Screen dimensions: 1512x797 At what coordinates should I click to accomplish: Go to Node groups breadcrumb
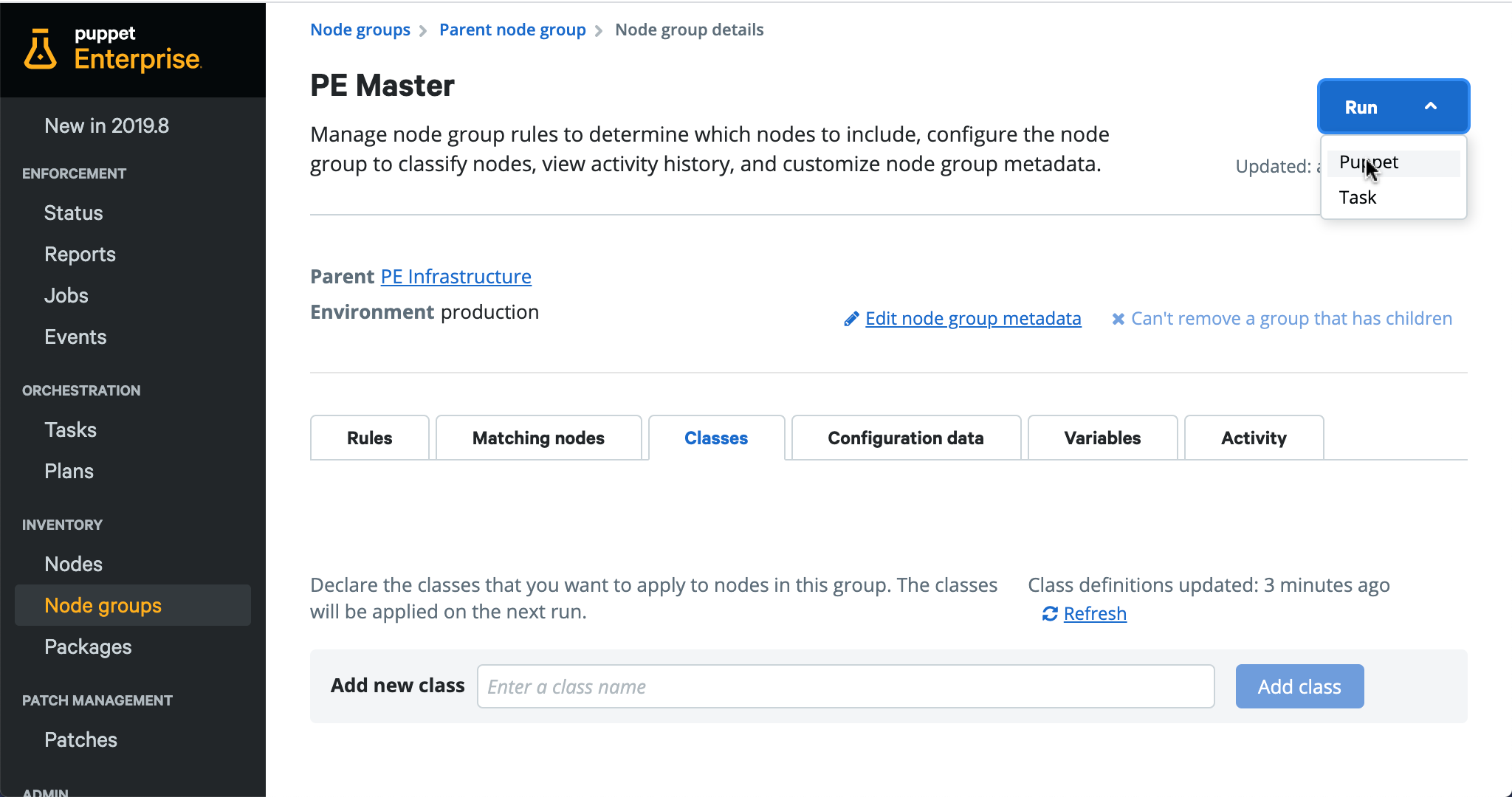tap(360, 30)
